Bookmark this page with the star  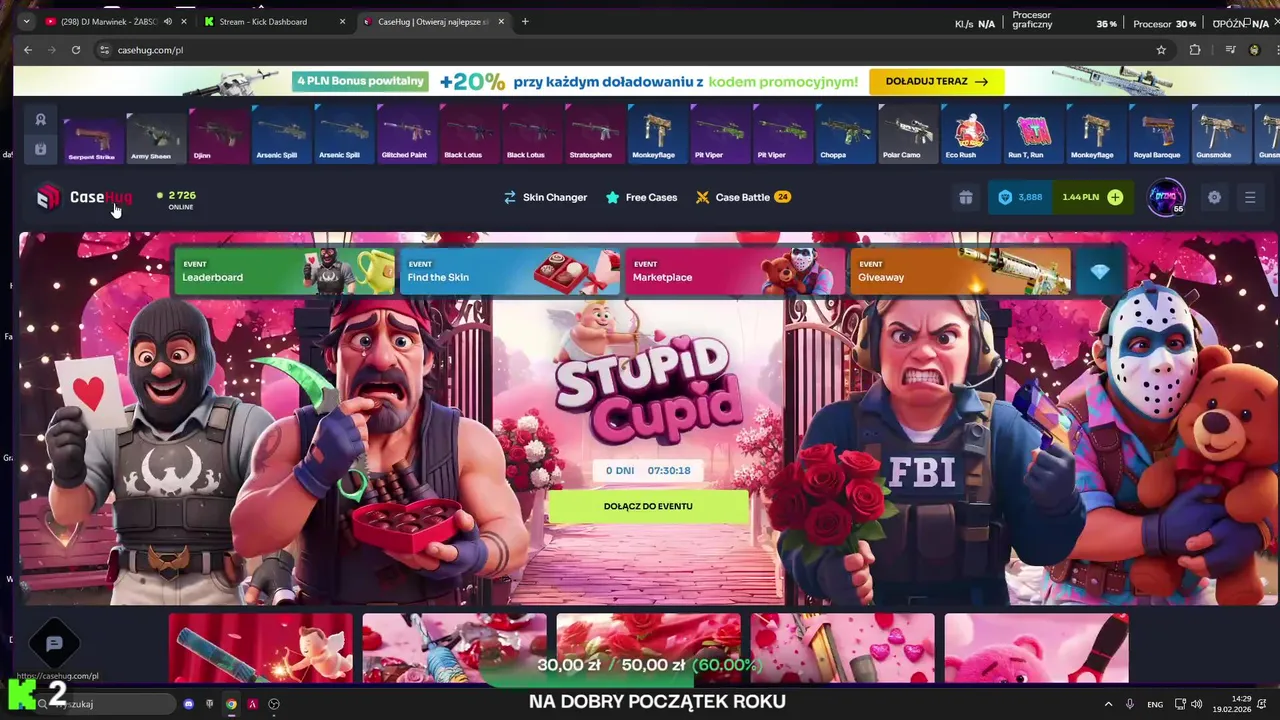(x=1161, y=50)
